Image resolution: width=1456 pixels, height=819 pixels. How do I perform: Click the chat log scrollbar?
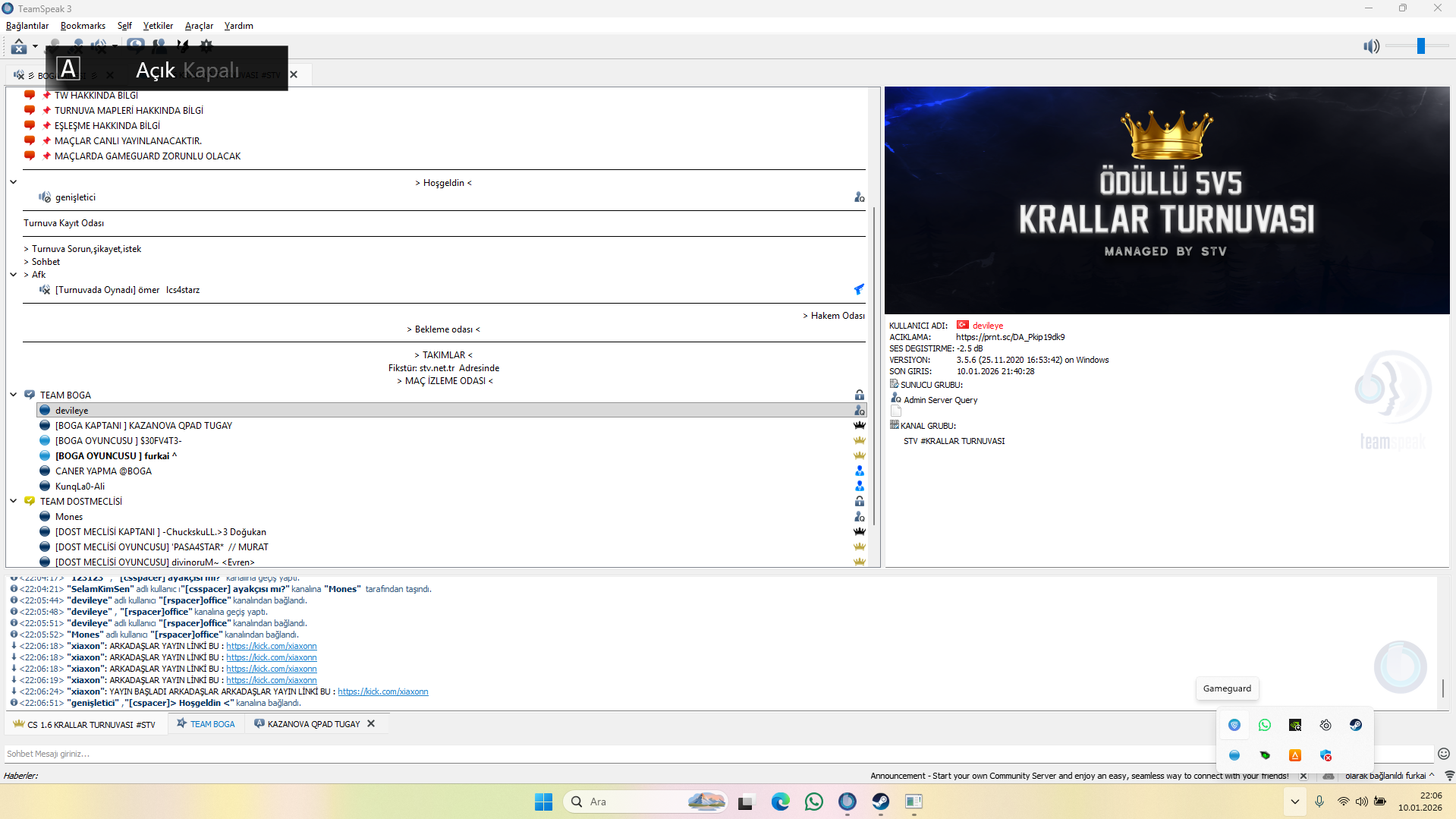1443,688
